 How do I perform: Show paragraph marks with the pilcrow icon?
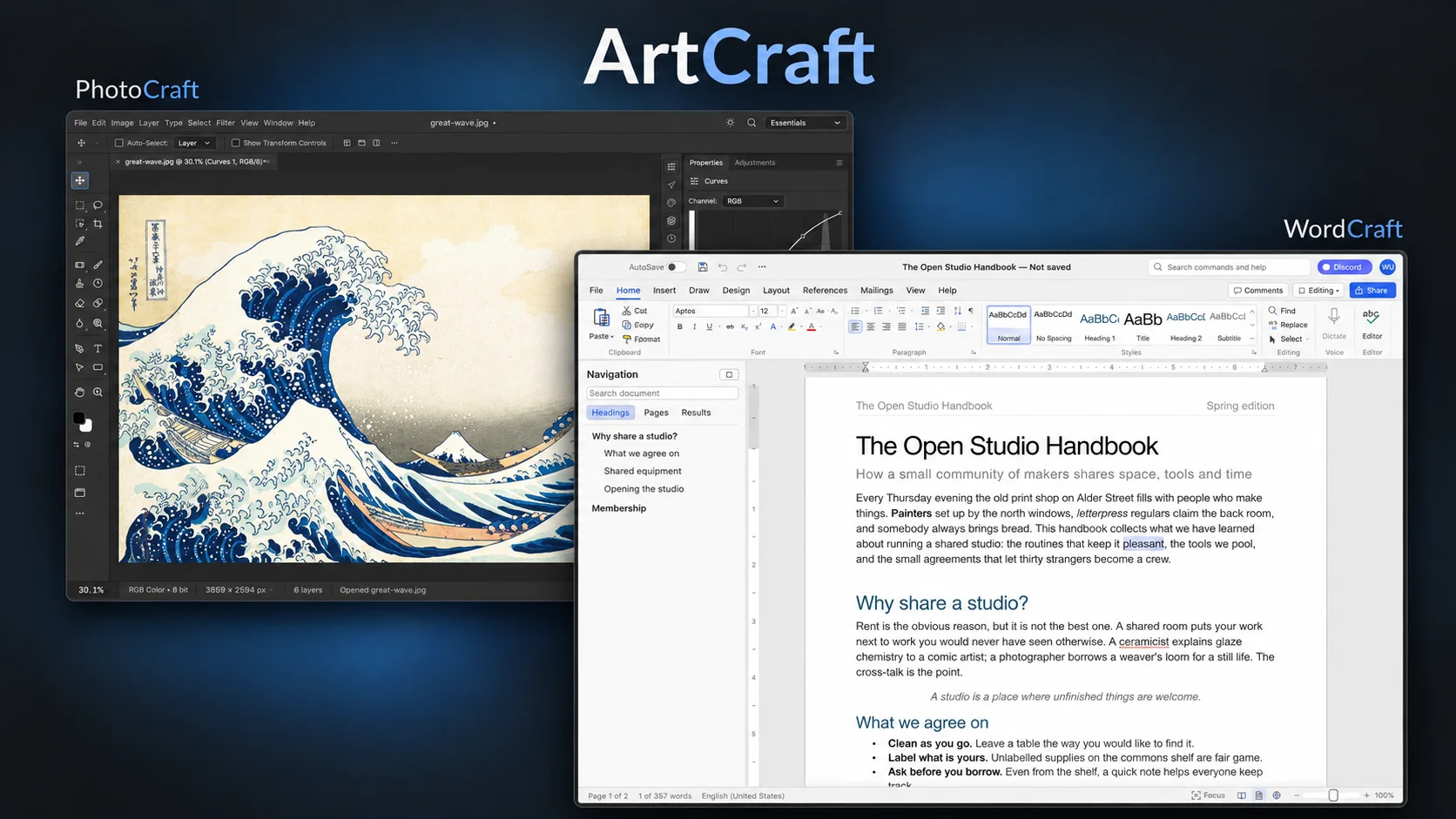(x=971, y=311)
